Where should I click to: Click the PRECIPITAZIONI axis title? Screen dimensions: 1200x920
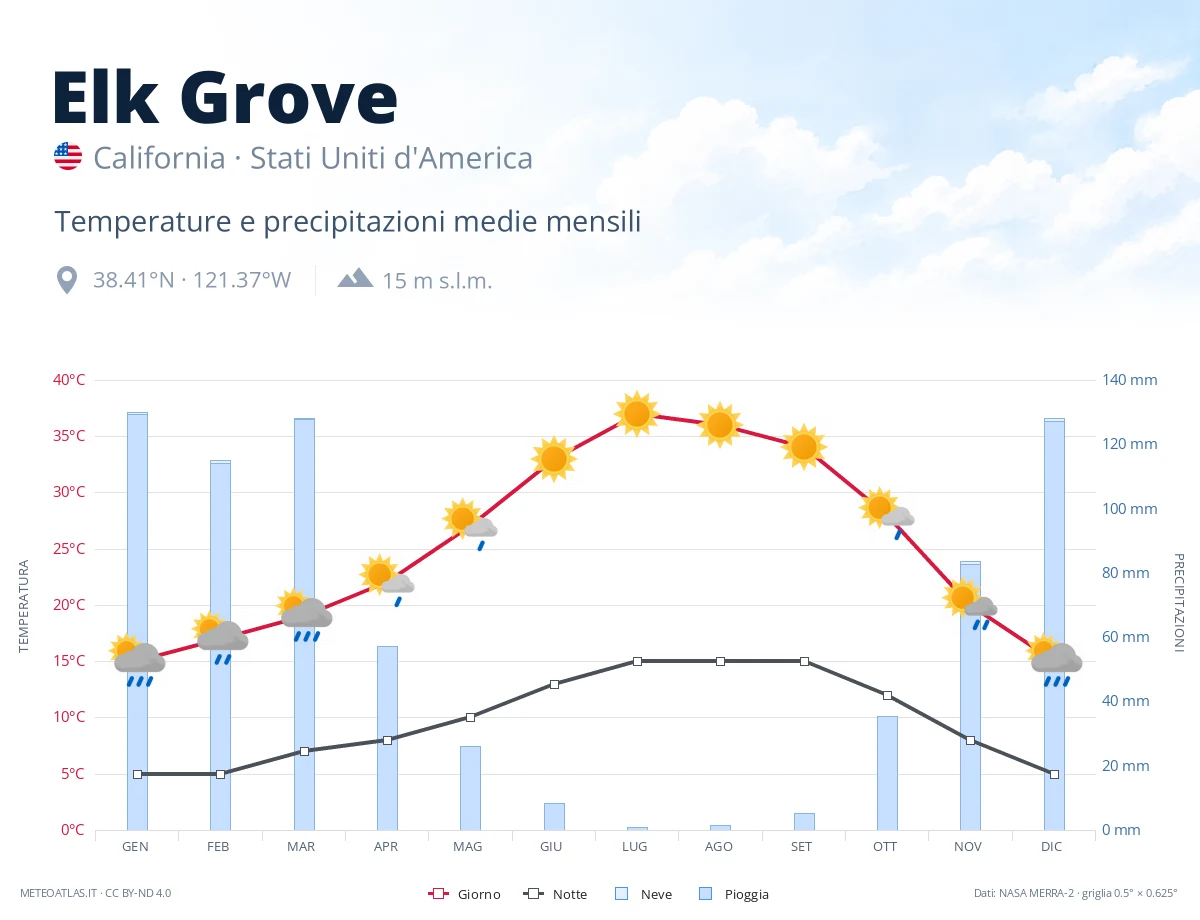click(1178, 603)
